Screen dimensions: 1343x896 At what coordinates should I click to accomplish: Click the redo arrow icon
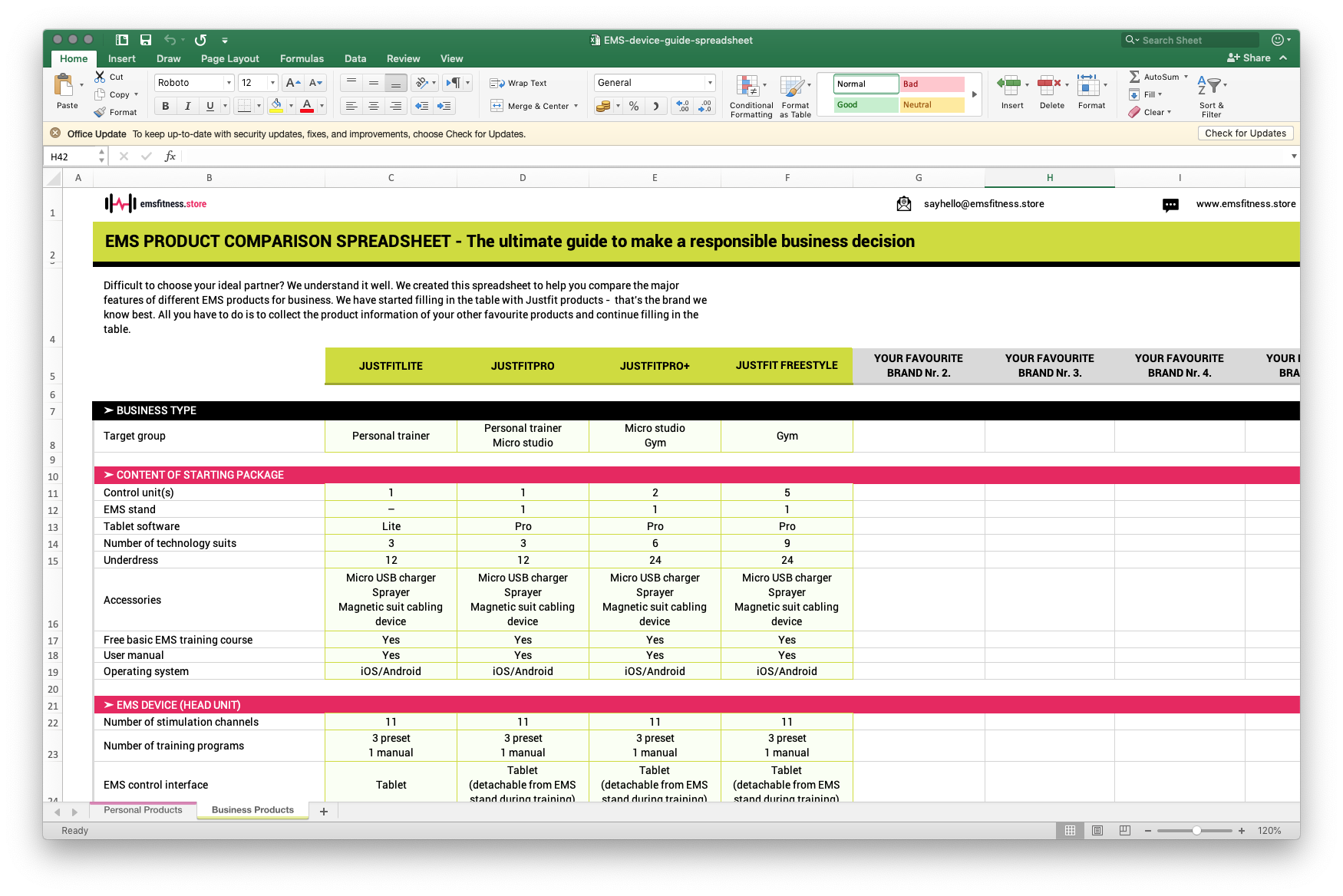pyautogui.click(x=200, y=40)
